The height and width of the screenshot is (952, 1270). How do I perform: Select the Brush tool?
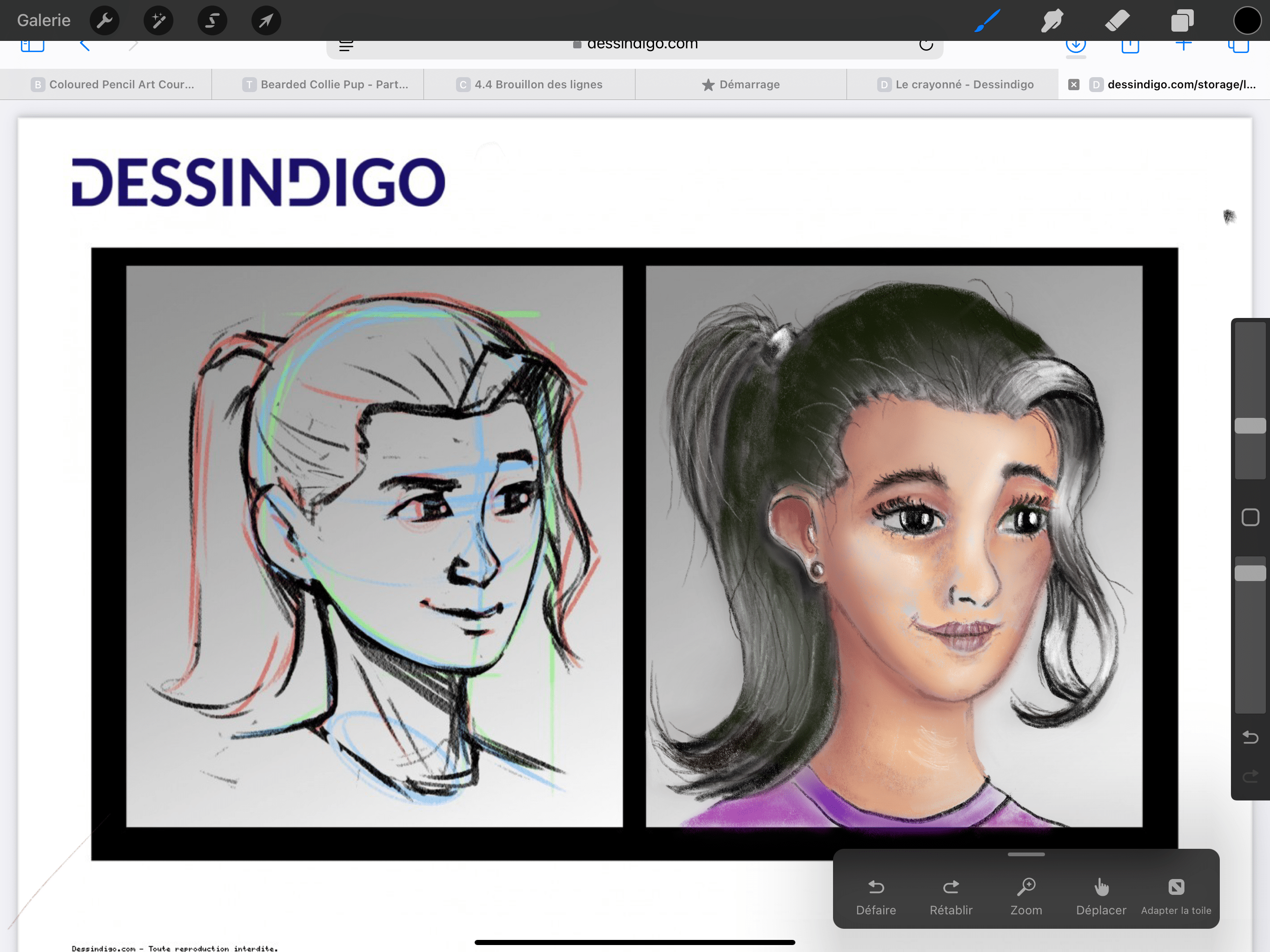[987, 21]
